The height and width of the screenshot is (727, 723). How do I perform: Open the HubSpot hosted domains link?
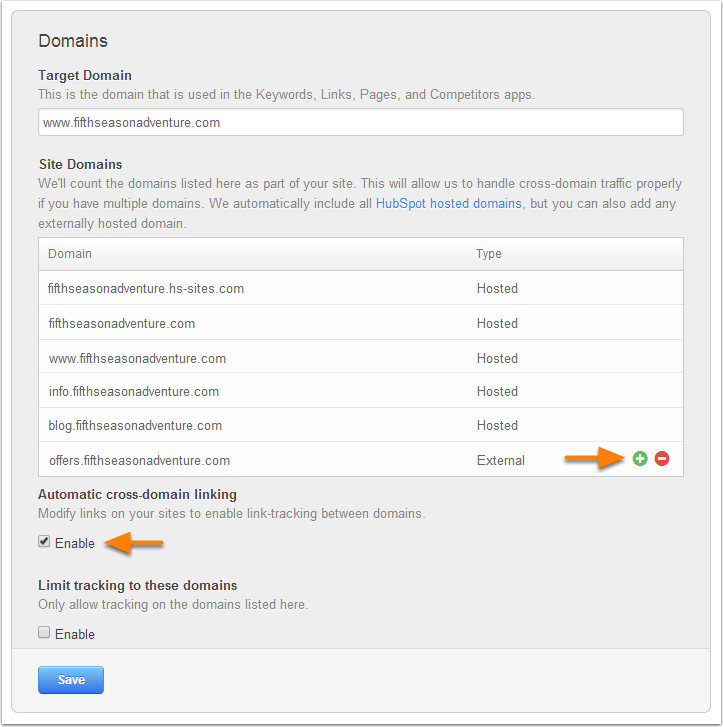448,204
